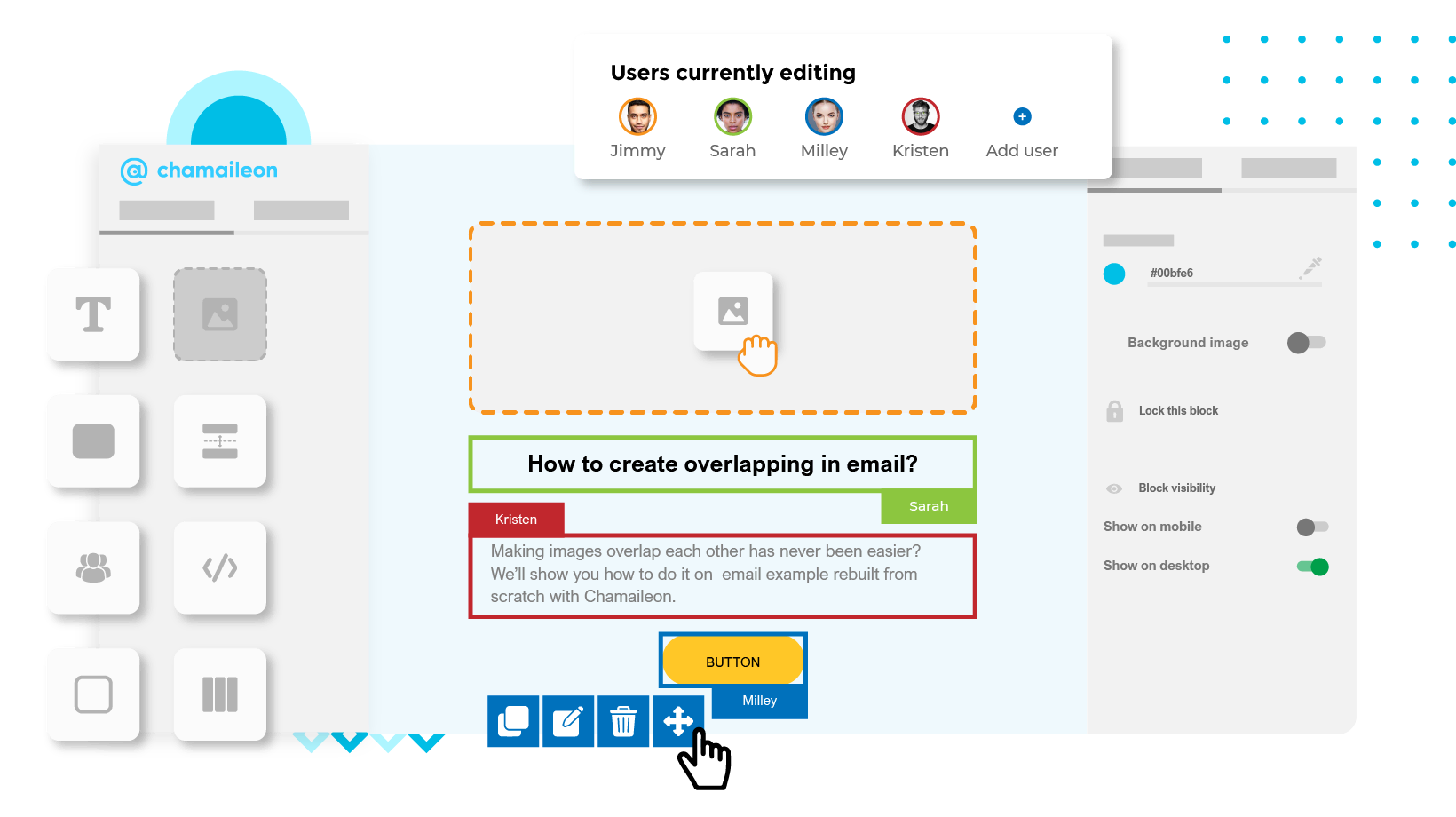Disable Show on desktop

(x=1313, y=566)
